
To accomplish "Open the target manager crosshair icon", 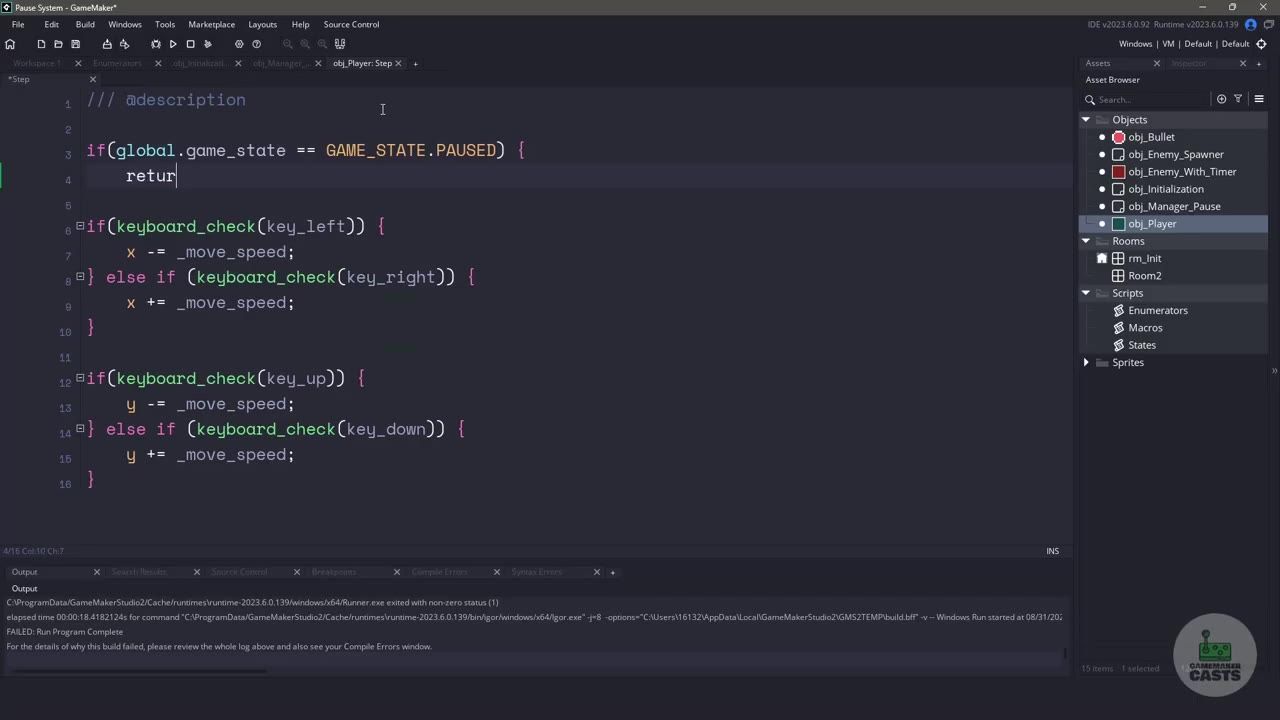I will [1261, 44].
